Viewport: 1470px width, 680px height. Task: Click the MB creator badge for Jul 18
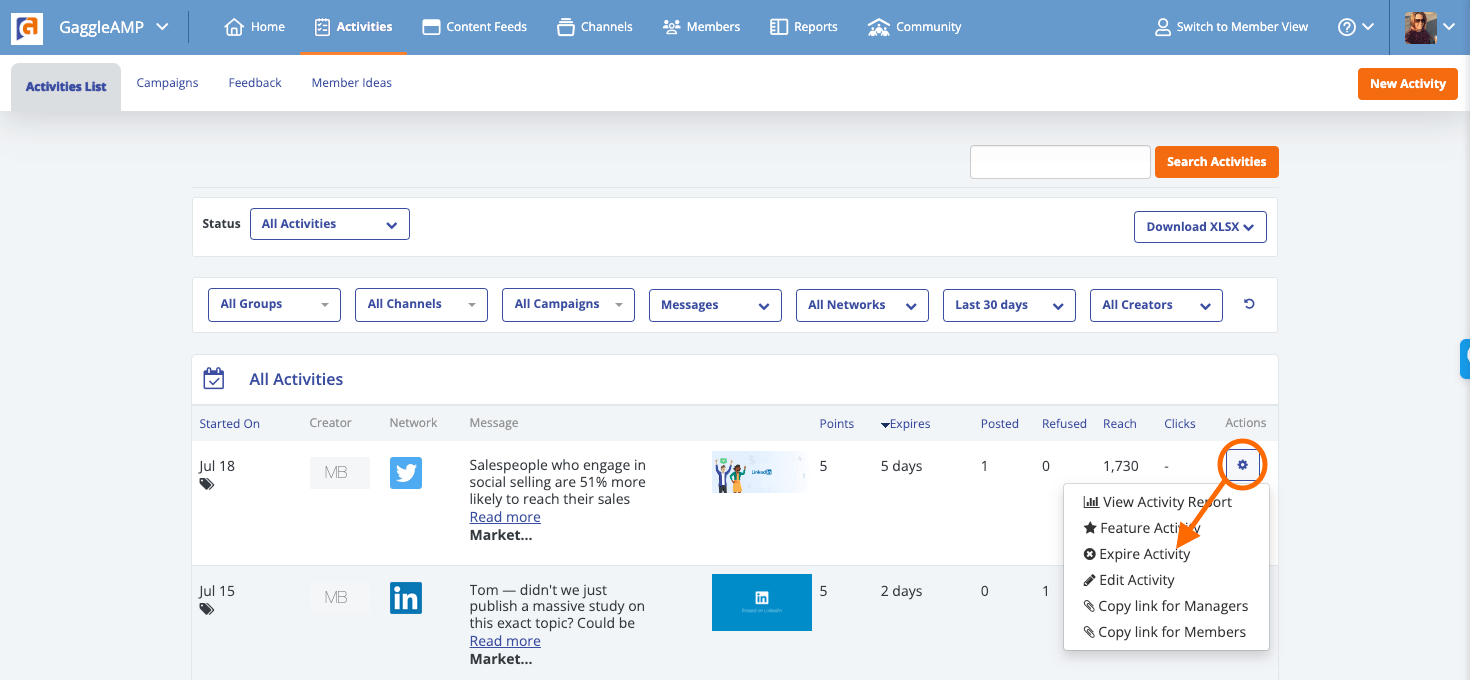point(339,473)
